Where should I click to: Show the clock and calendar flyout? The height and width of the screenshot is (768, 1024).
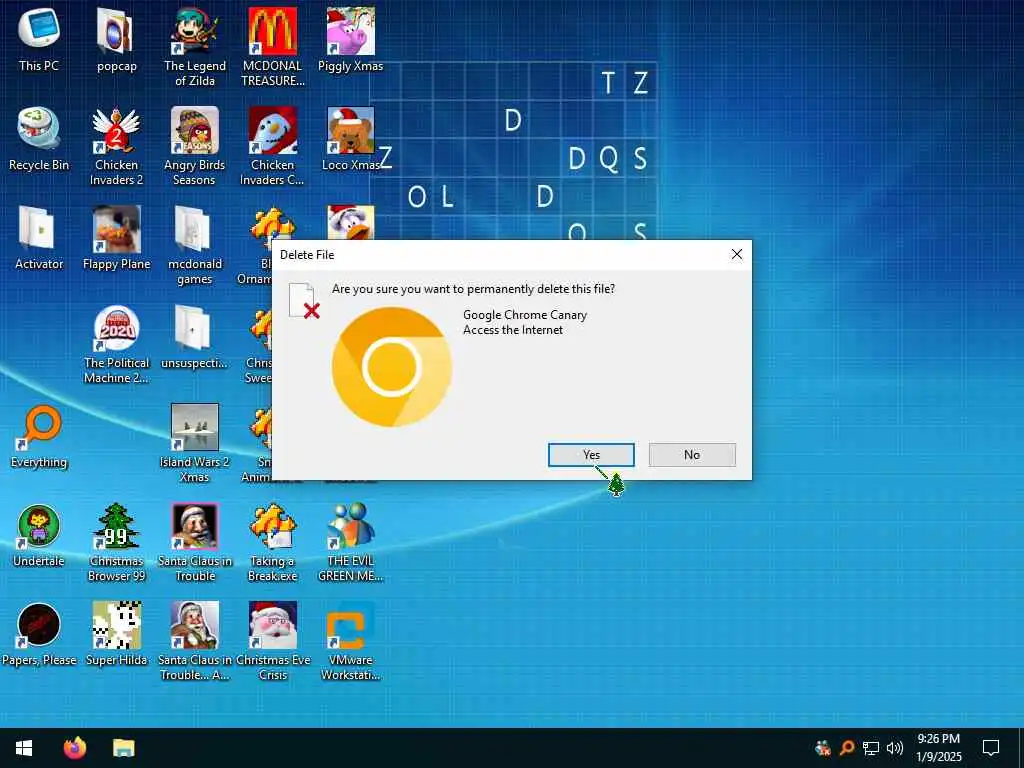[938, 748]
